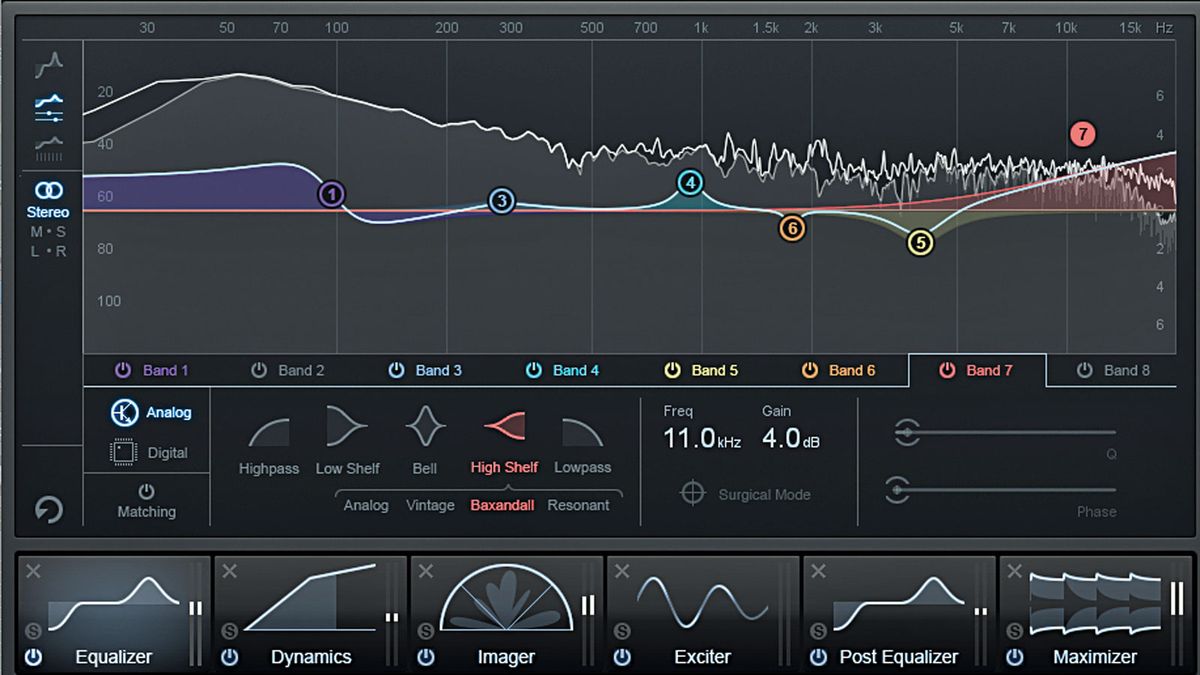This screenshot has width=1200, height=675.
Task: Switch to the Band 4 tab
Action: (x=563, y=370)
